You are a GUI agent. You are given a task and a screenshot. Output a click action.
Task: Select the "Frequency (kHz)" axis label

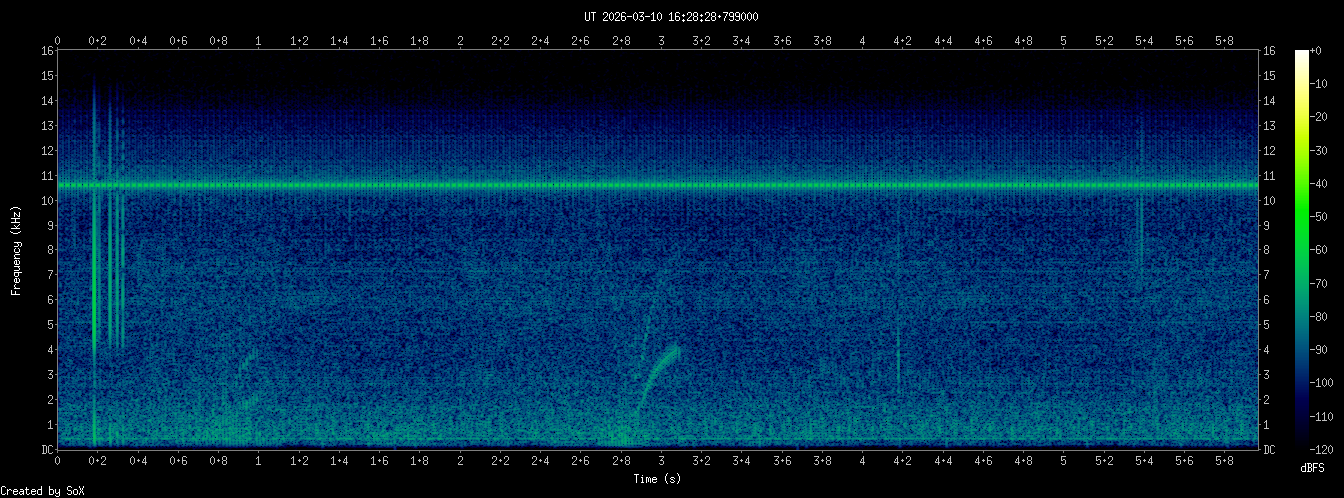click(16, 250)
